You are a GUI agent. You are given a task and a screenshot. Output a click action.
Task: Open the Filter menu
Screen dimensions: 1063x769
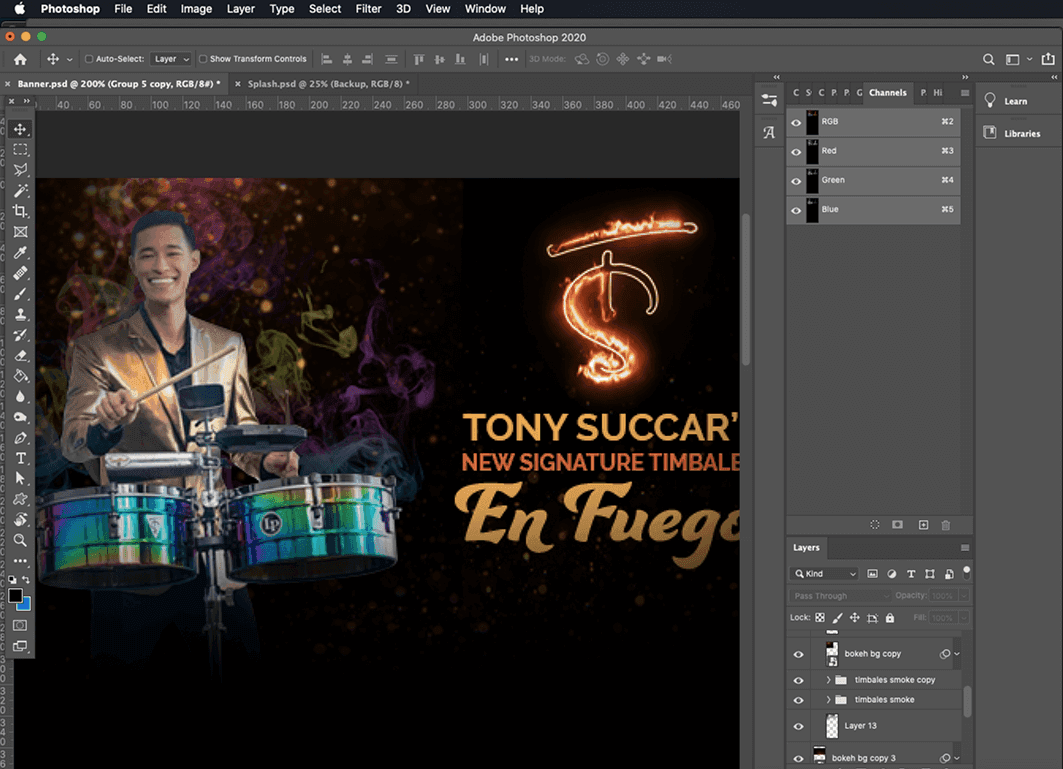tap(368, 9)
